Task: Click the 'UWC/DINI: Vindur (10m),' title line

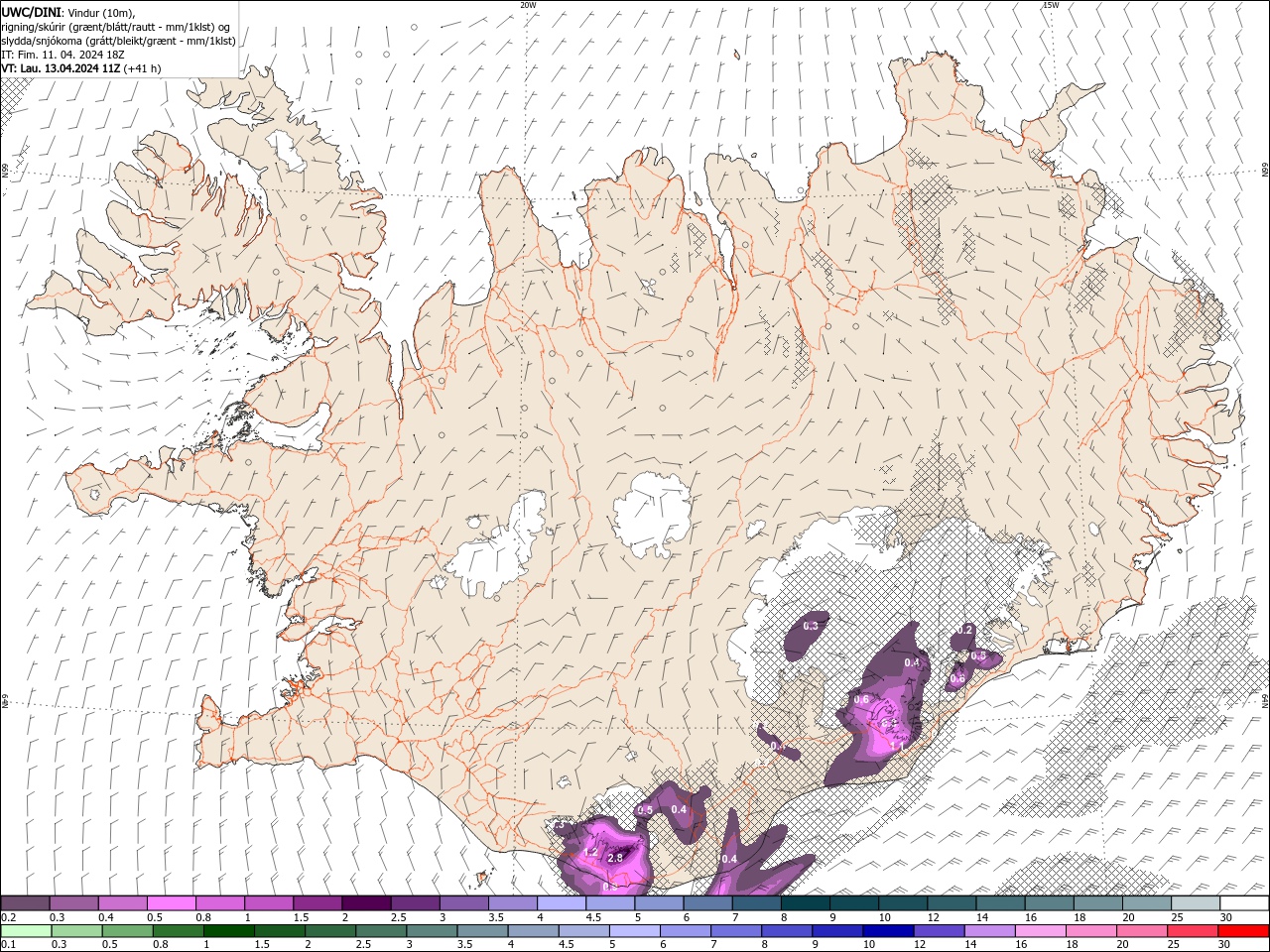Action: 70,12
